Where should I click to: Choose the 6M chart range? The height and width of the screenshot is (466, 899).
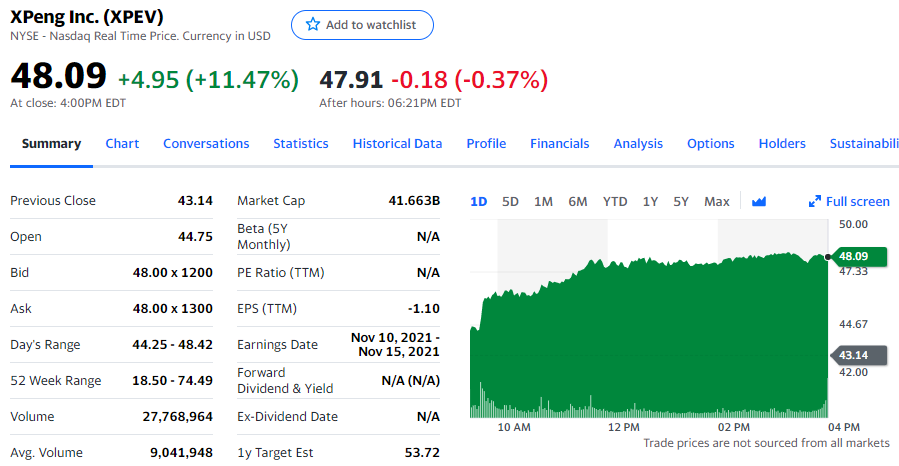pos(578,201)
